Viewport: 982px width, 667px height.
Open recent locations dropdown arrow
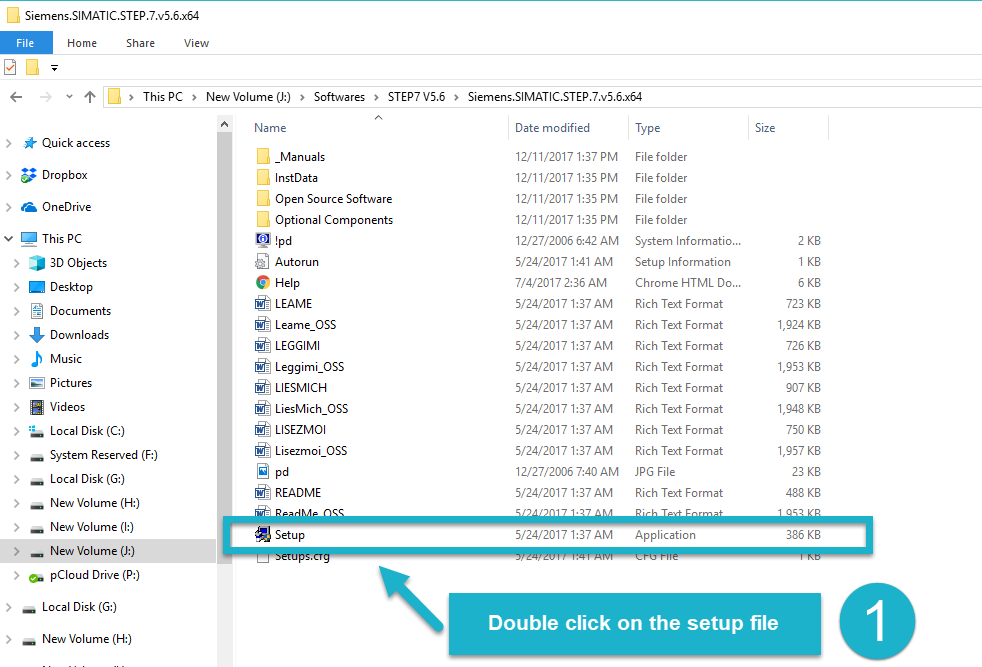tap(69, 96)
